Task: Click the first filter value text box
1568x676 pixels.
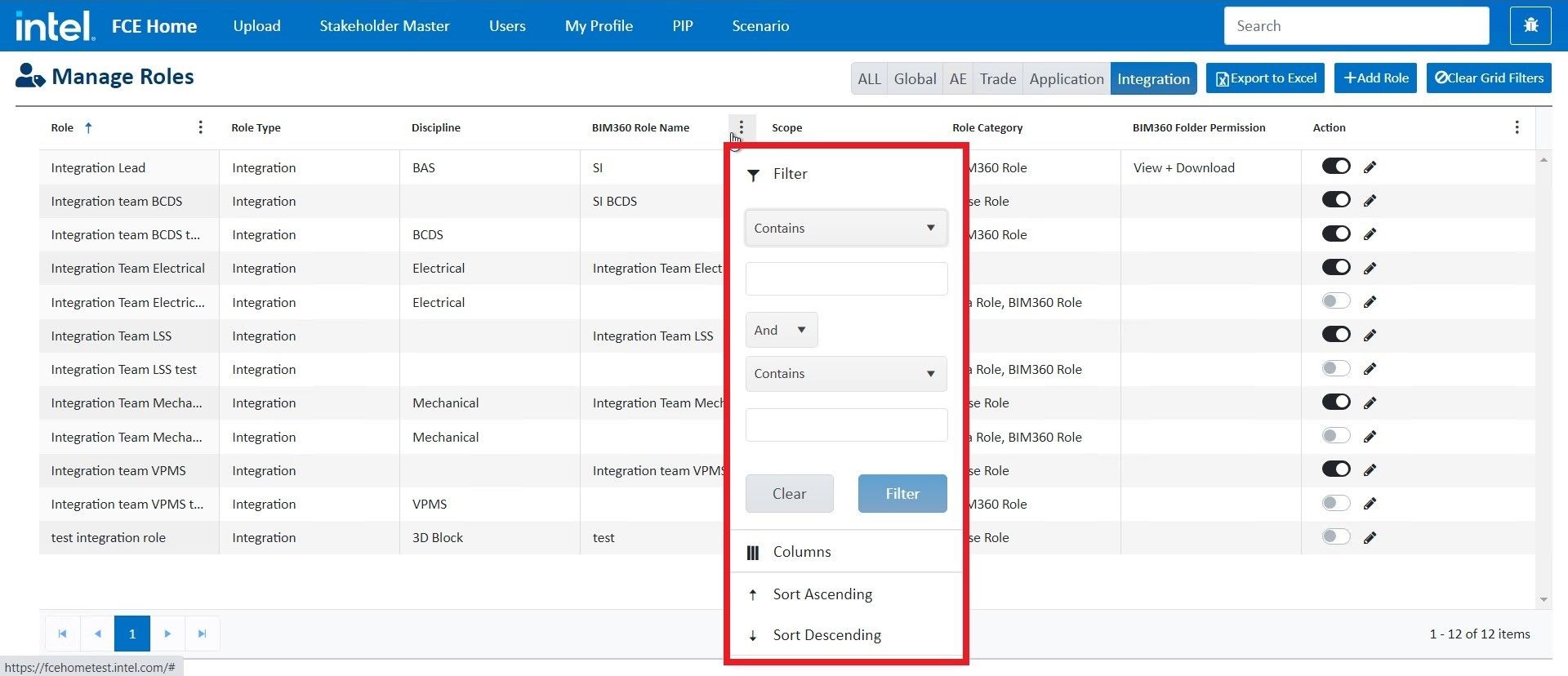Action: [845, 278]
